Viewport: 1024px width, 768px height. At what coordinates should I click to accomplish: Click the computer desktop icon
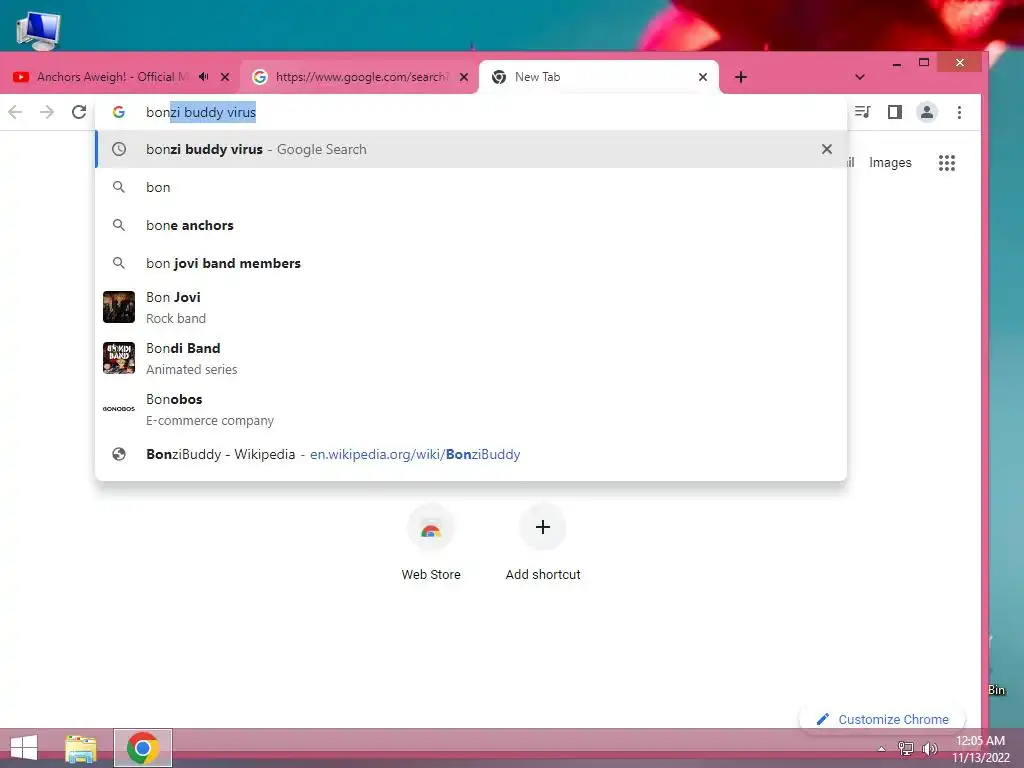[38, 31]
